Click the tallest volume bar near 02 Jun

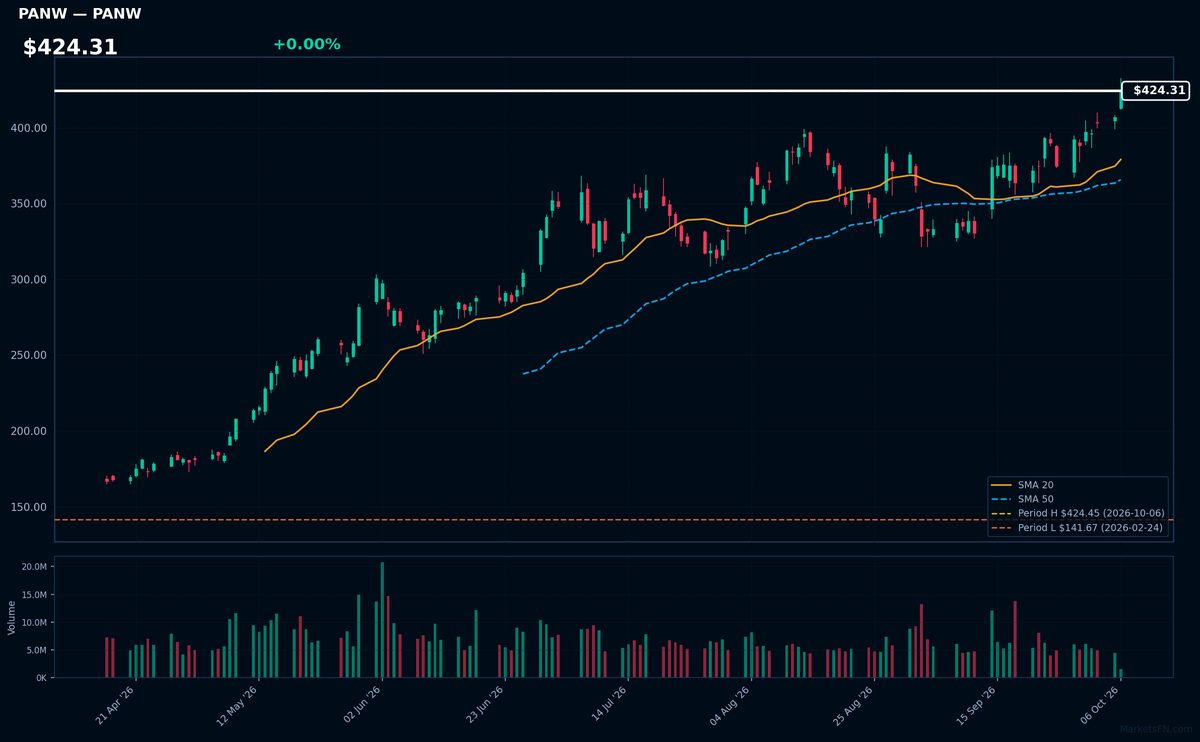pos(382,620)
